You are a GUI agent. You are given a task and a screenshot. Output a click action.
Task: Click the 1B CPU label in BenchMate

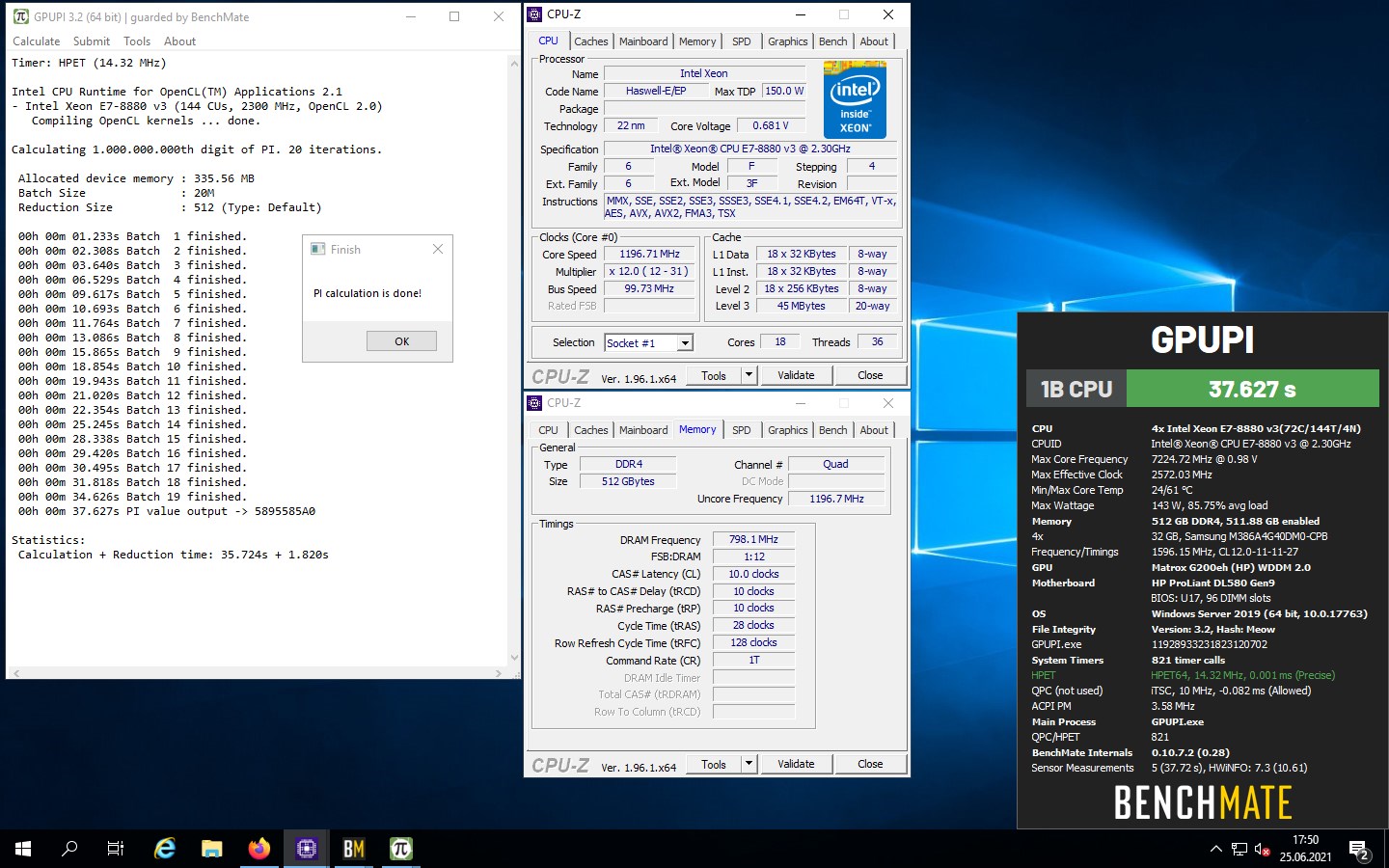click(x=1076, y=390)
